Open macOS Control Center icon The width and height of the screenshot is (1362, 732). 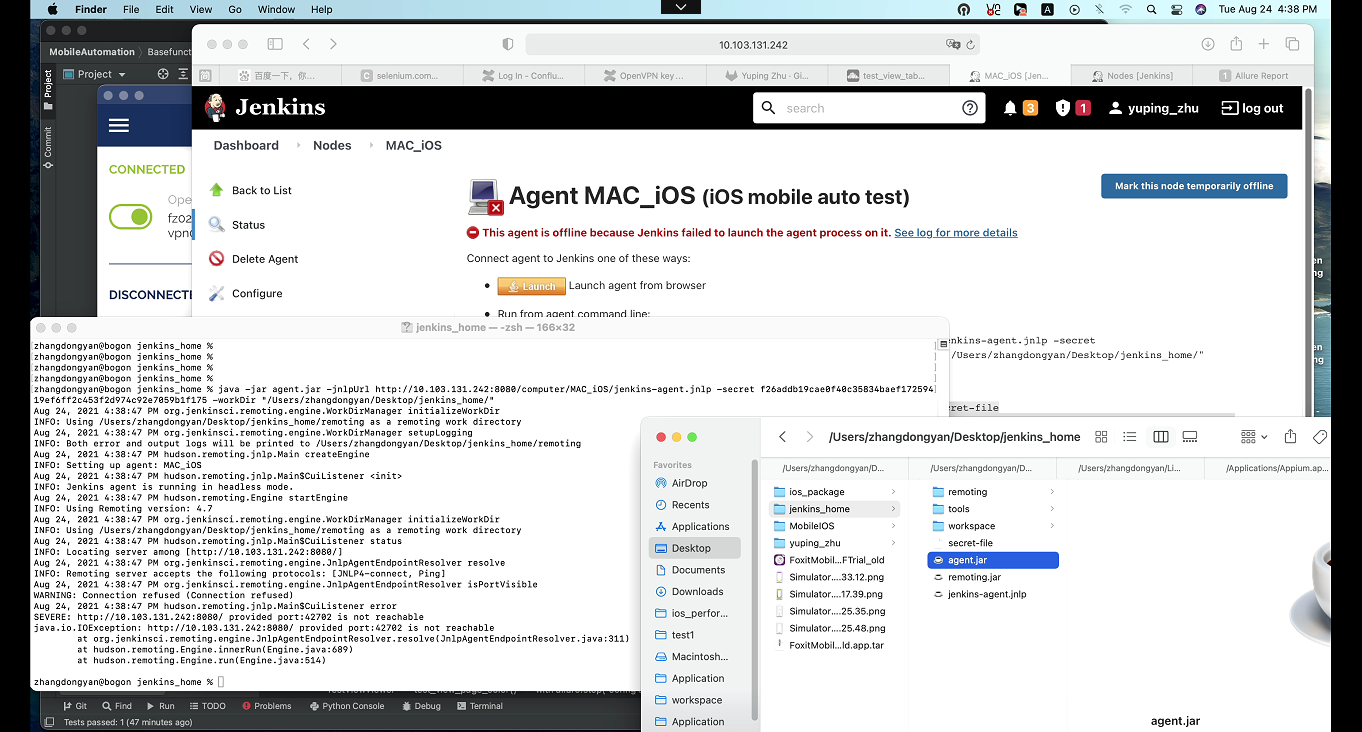click(1176, 9)
